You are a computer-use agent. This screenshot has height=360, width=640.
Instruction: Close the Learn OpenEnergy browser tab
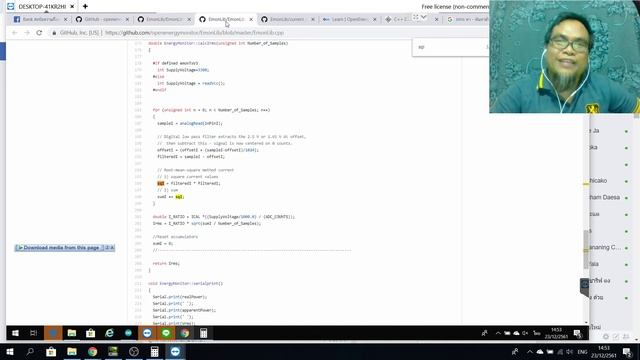click(375, 19)
